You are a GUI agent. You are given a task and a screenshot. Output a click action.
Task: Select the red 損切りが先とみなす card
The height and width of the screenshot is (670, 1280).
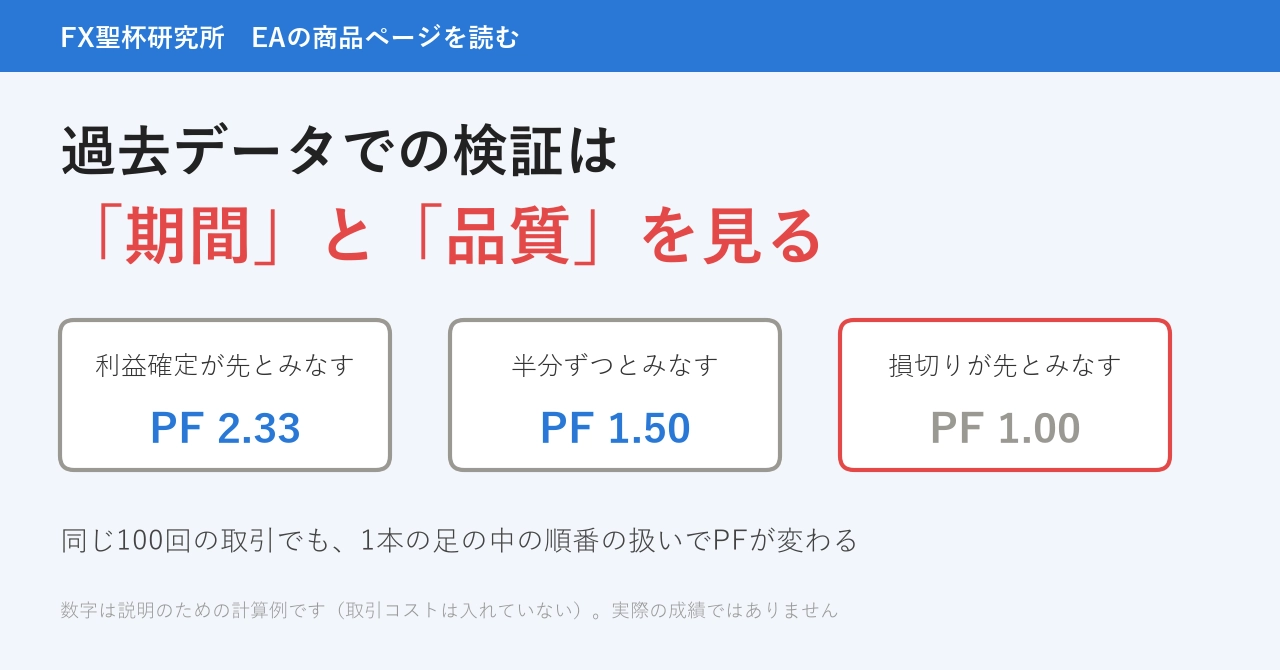[x=1005, y=395]
